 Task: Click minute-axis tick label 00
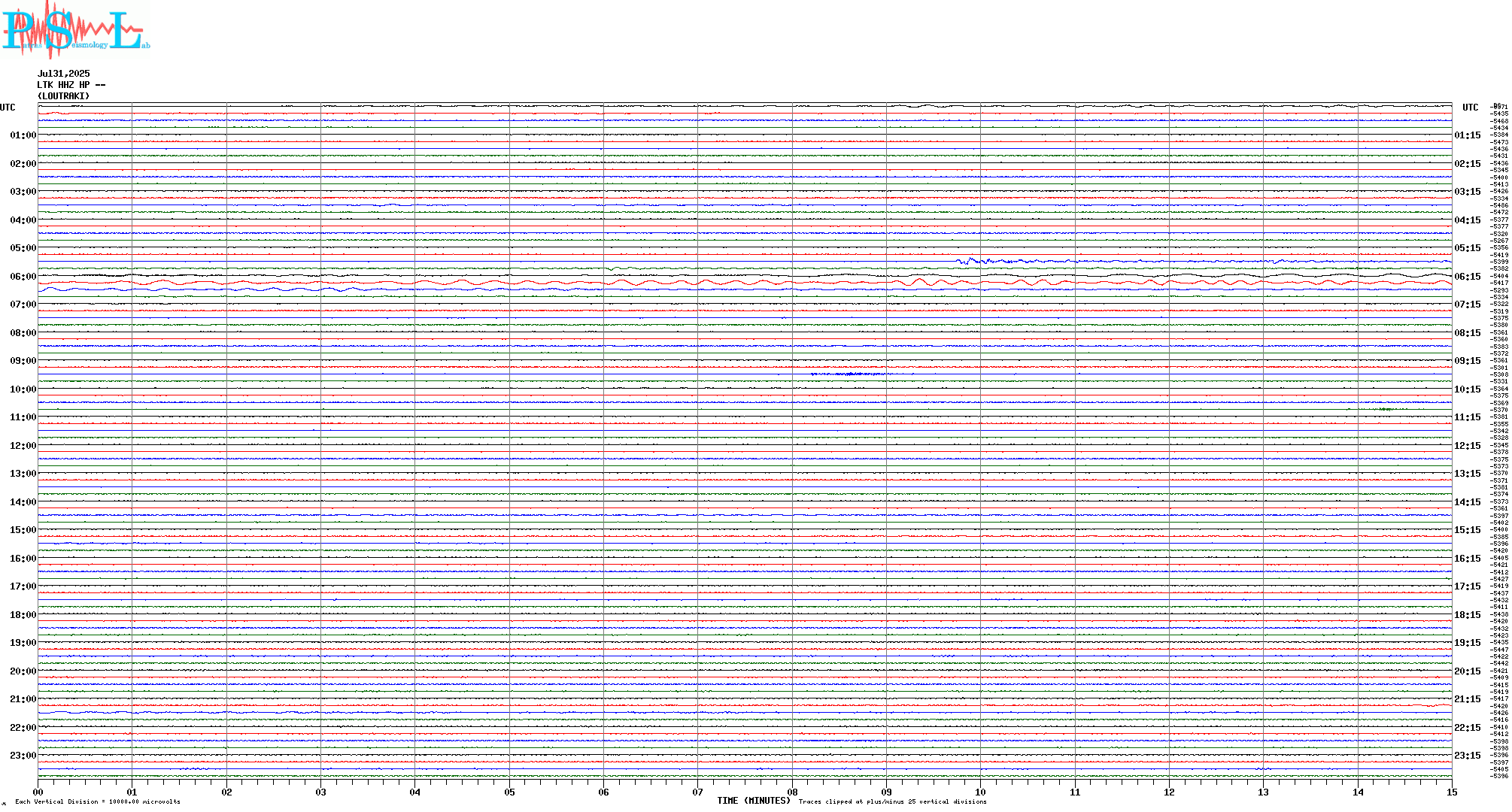click(x=38, y=792)
